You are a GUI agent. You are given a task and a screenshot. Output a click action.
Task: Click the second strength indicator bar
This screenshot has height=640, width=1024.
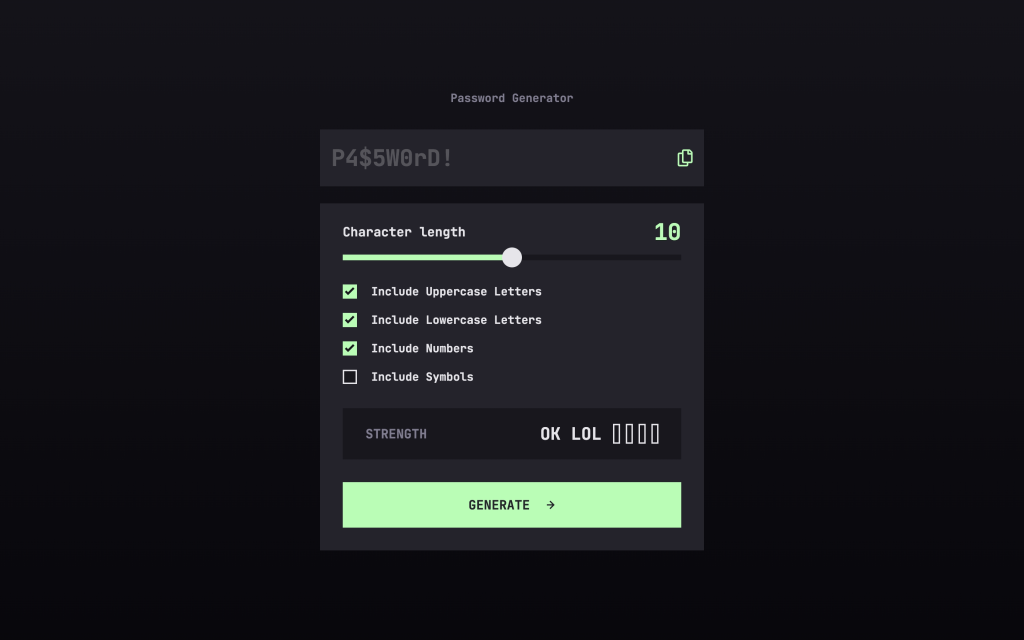[x=630, y=434]
